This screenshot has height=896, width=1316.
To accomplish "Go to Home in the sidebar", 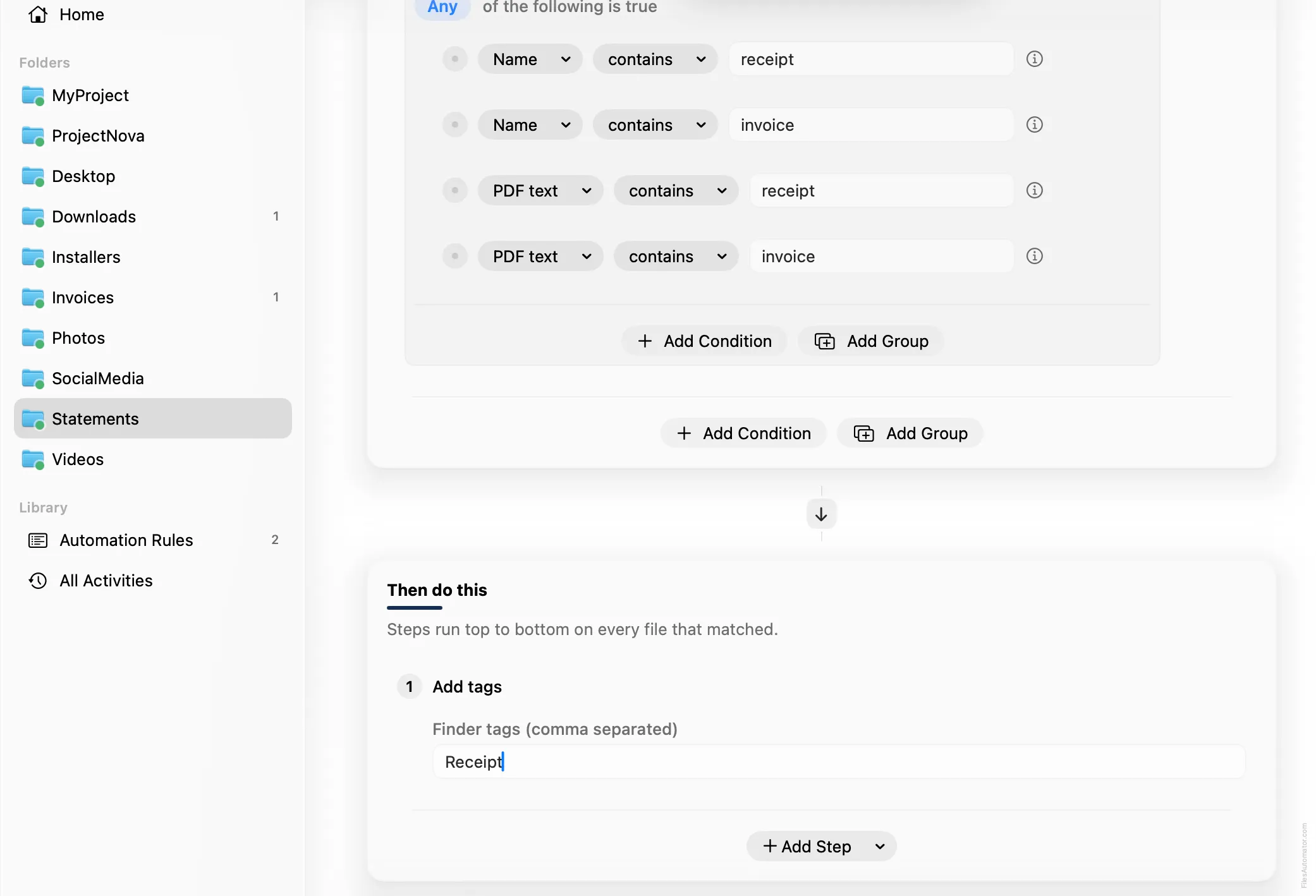I will 153,15.
